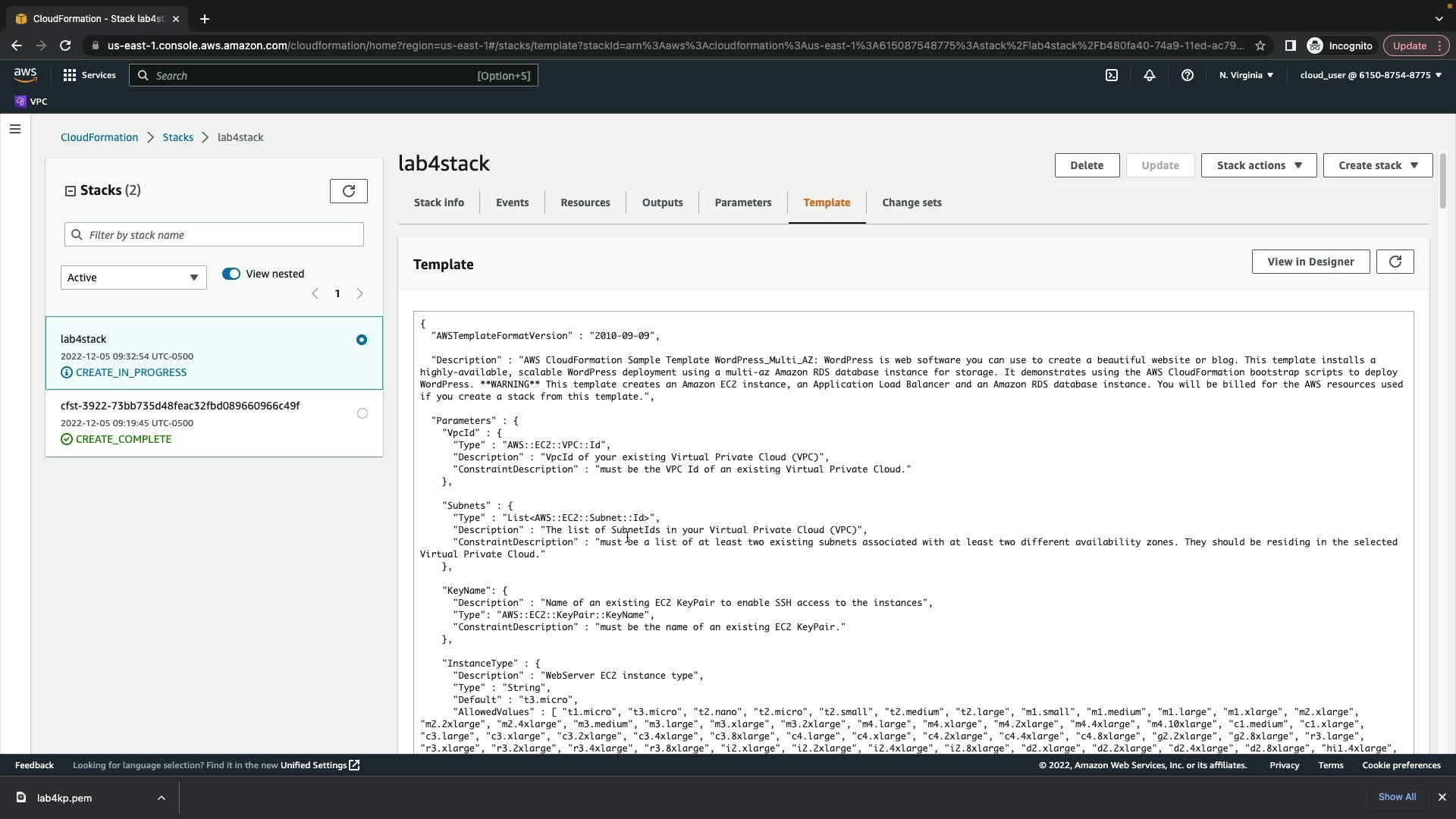Click the page vertical scrollbar

pos(1442,182)
